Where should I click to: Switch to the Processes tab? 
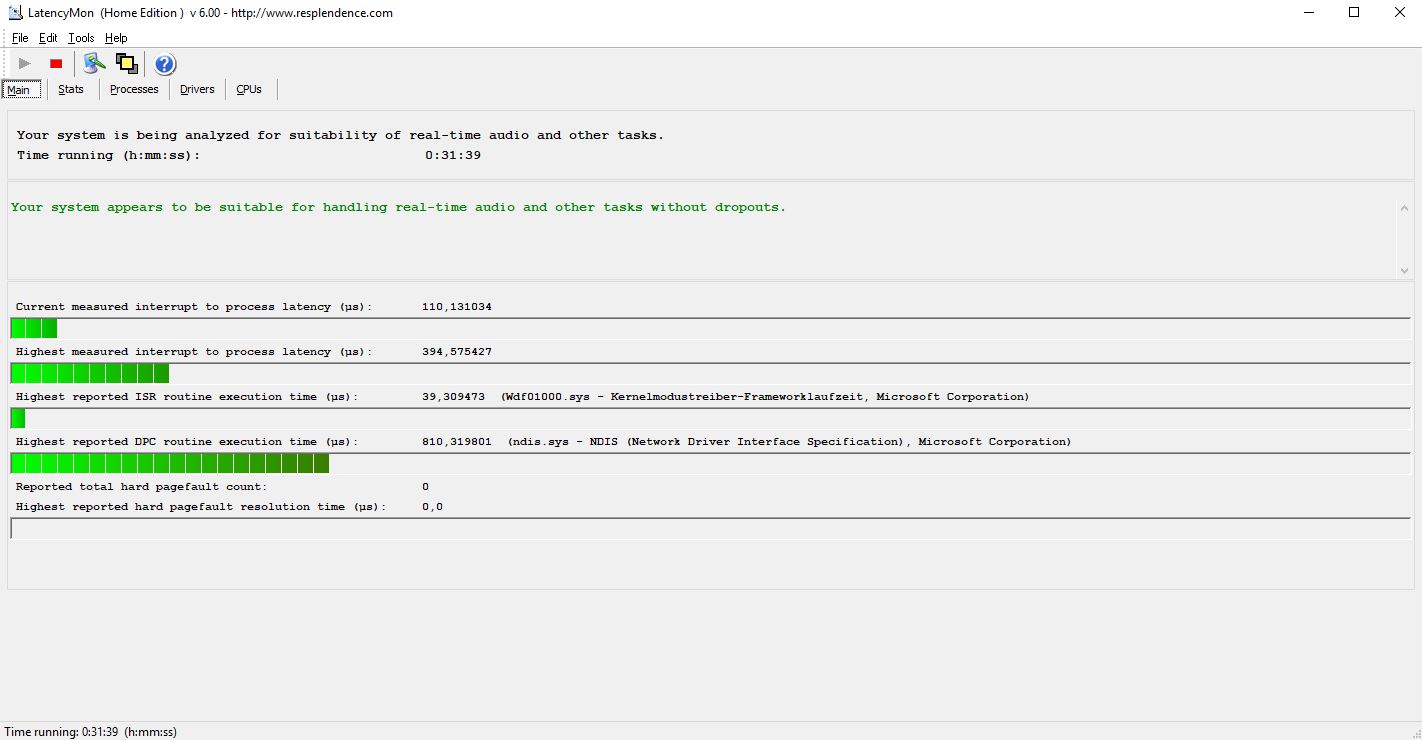coord(134,89)
